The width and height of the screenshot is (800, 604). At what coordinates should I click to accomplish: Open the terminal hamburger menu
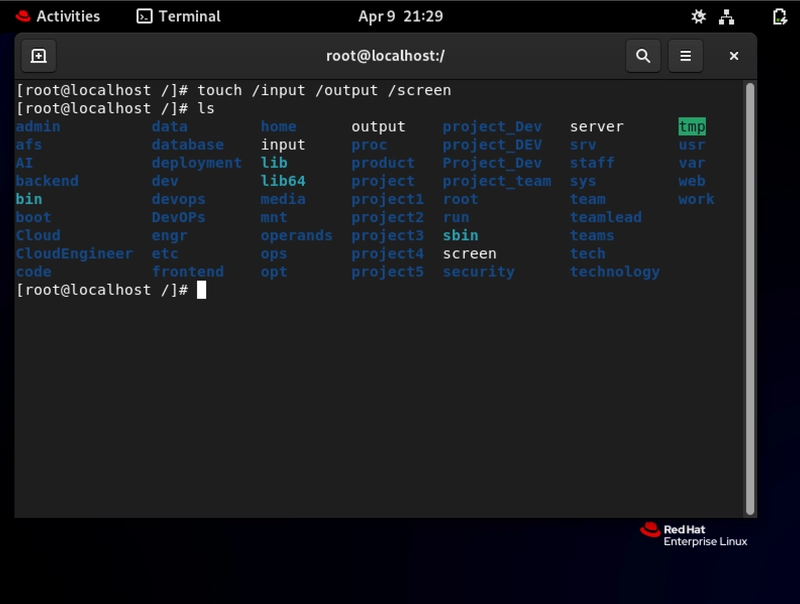(x=685, y=56)
